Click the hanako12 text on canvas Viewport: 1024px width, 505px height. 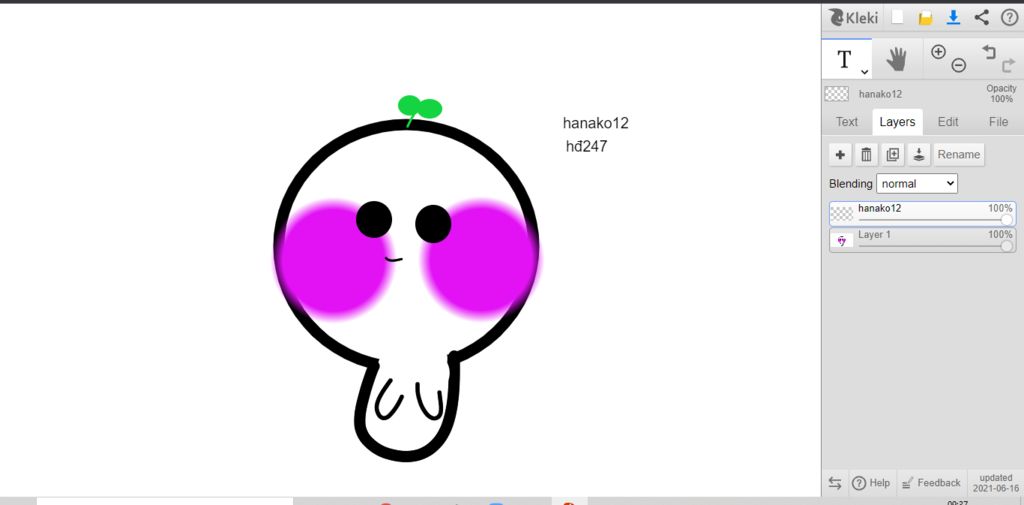tap(596, 123)
